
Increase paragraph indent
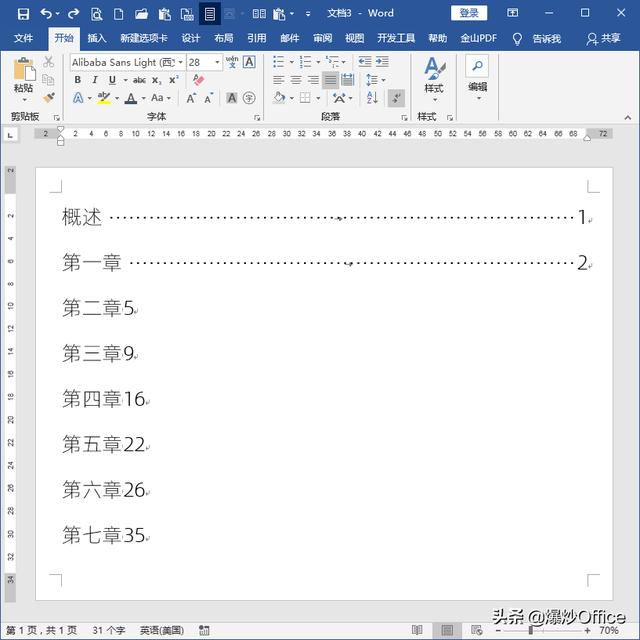tap(382, 62)
